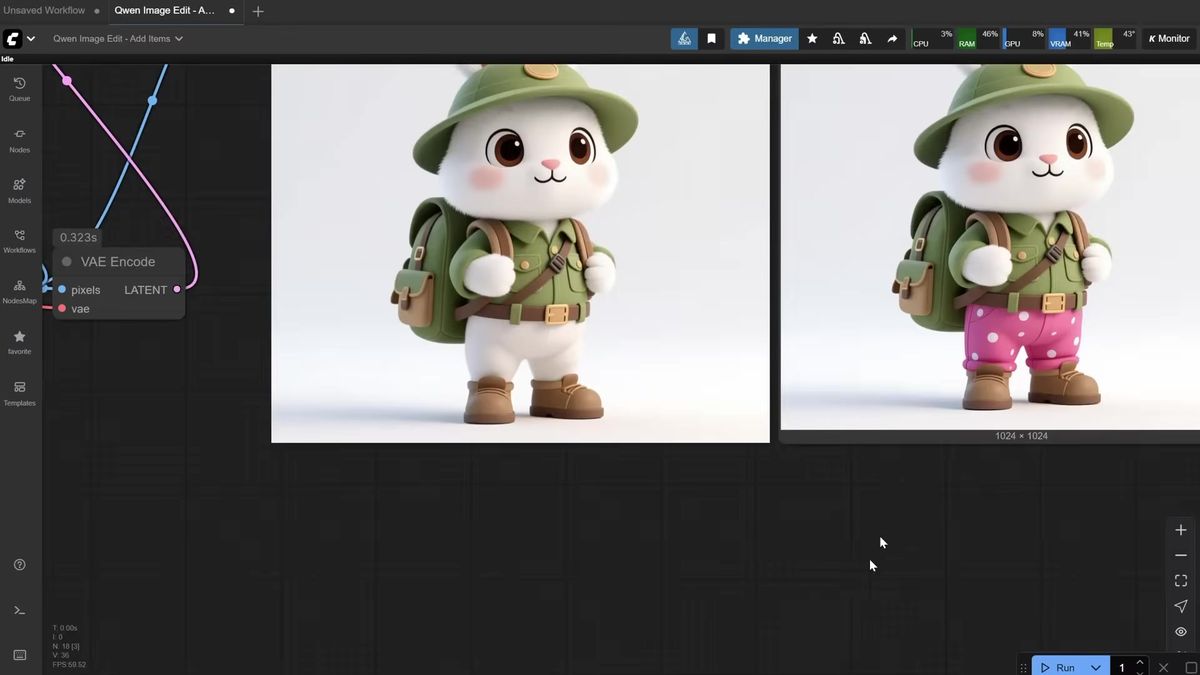The width and height of the screenshot is (1200, 675).
Task: Click the 0.323s execution time badge
Action: pyautogui.click(x=78, y=238)
